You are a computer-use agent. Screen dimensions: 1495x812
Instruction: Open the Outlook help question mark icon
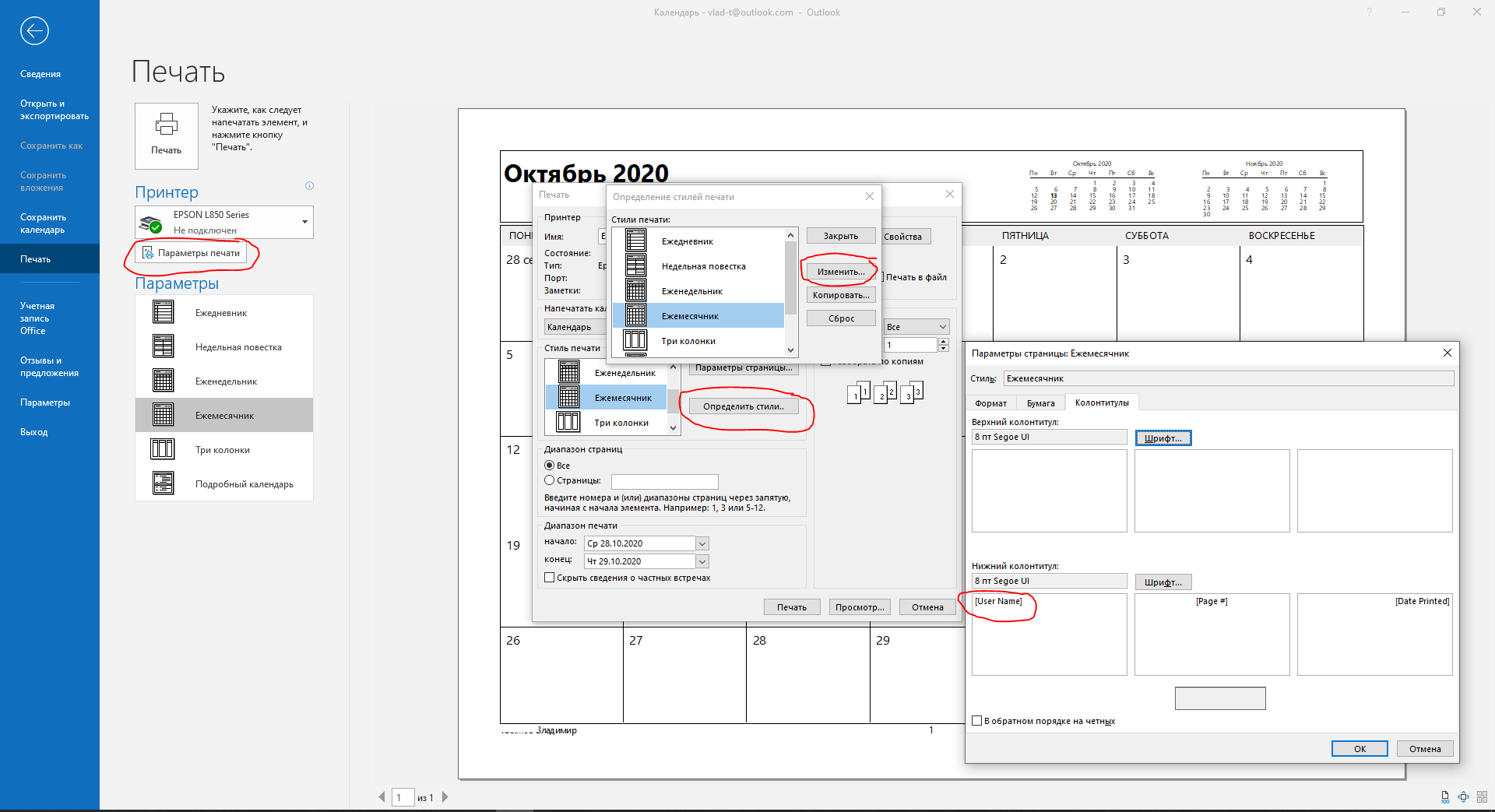click(1369, 12)
